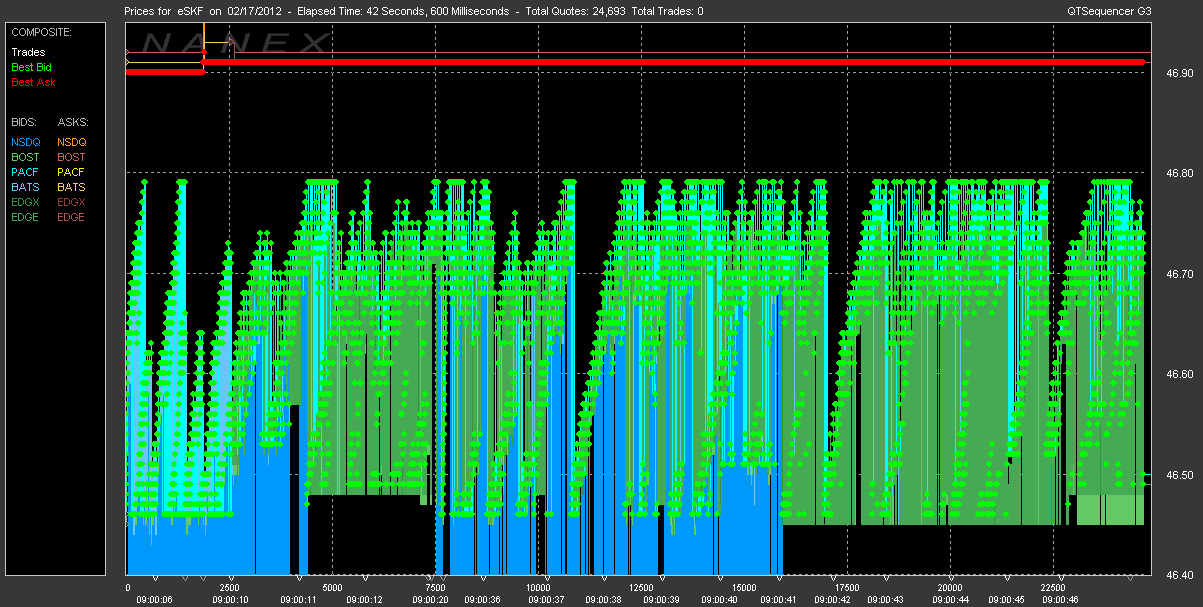Click PACF in the ASKS column
Screen dimensions: 1203x607
pyautogui.click(x=71, y=172)
